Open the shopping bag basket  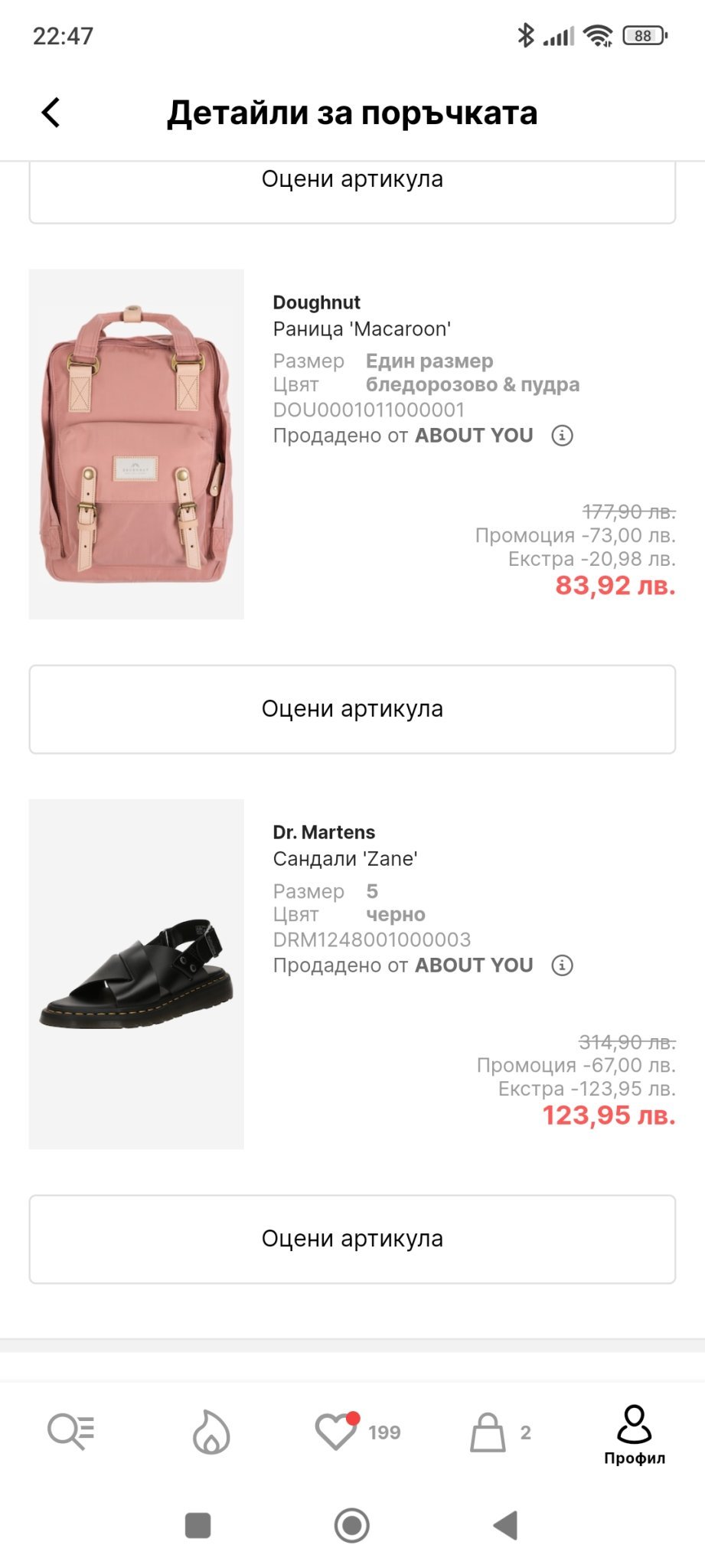pos(488,1431)
